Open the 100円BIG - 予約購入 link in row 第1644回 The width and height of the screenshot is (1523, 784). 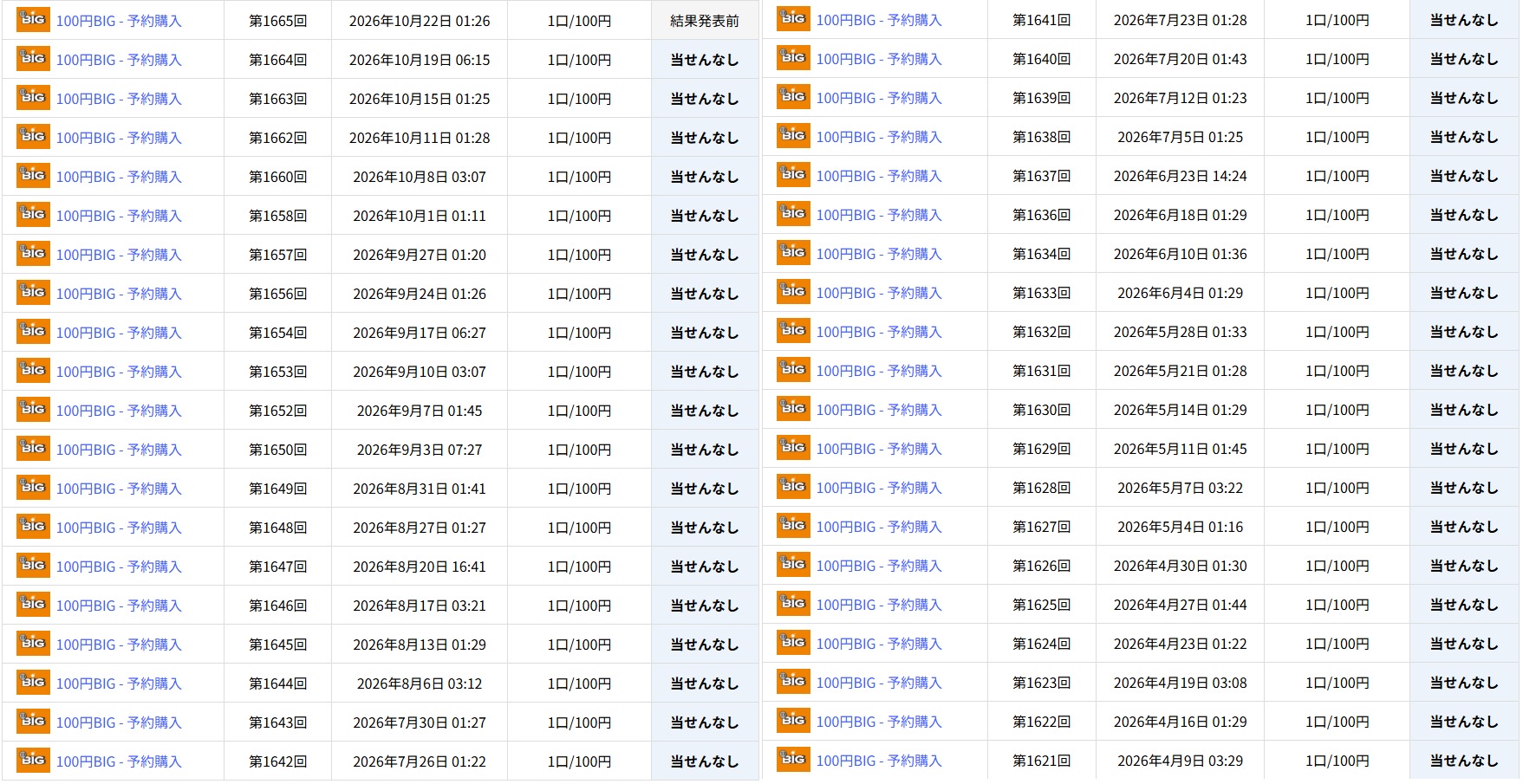[x=119, y=684]
